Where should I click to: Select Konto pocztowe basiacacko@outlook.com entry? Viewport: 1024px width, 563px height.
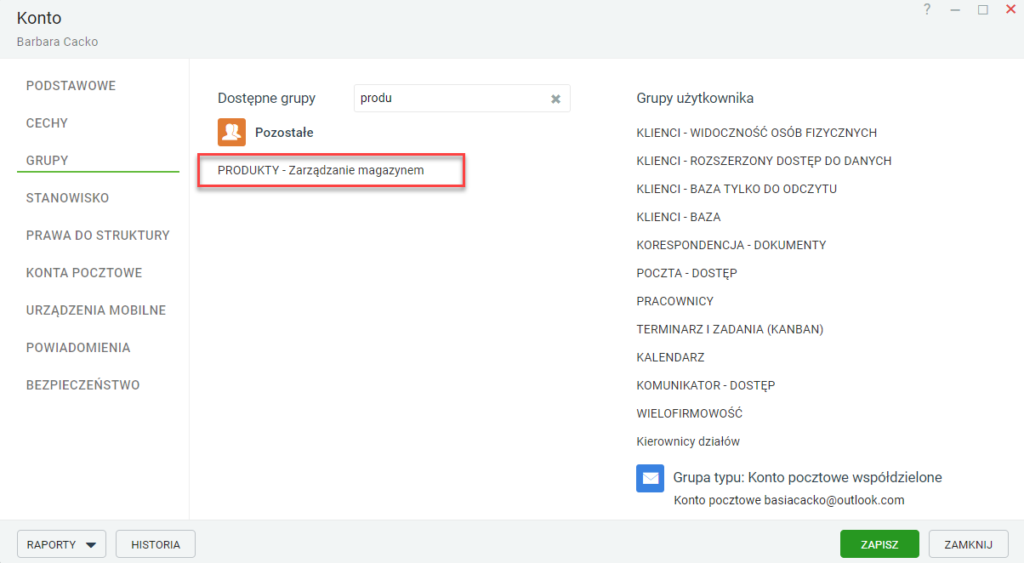coord(790,500)
